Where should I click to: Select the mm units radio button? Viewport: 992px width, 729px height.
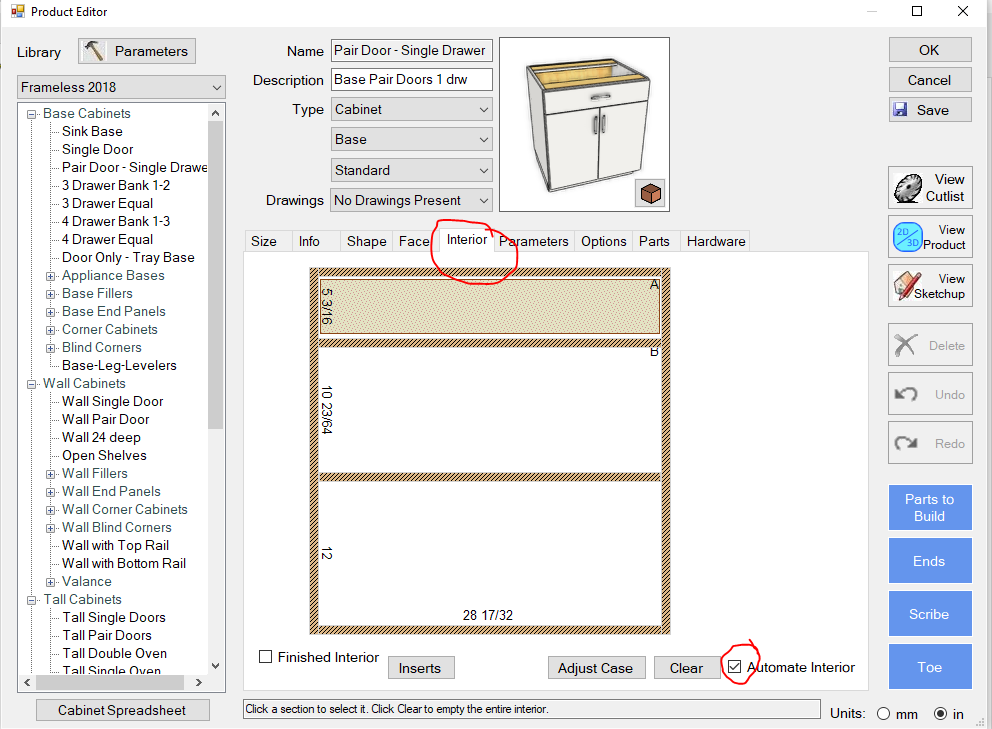click(883, 714)
